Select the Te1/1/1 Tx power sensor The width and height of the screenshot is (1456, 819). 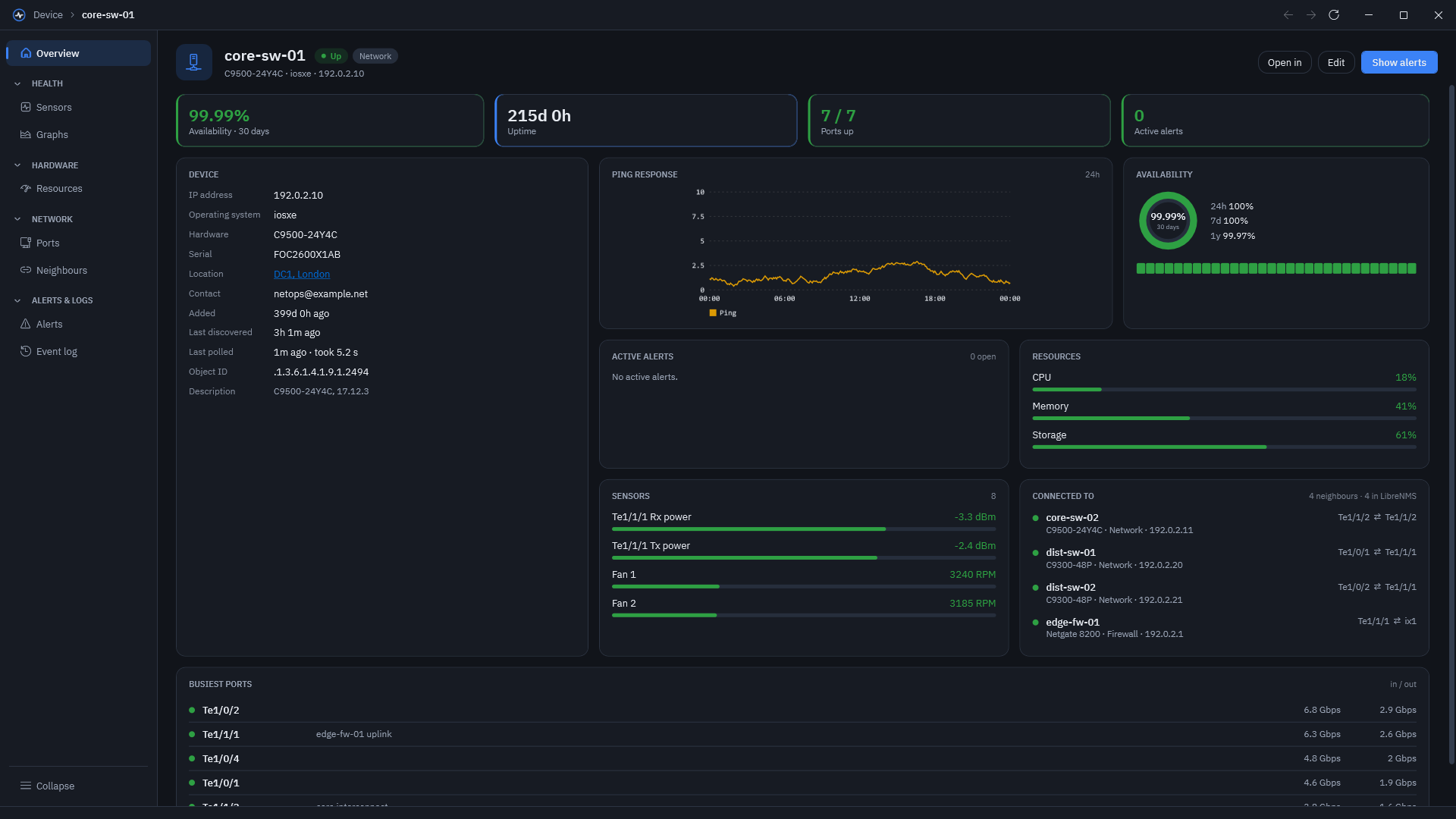804,551
